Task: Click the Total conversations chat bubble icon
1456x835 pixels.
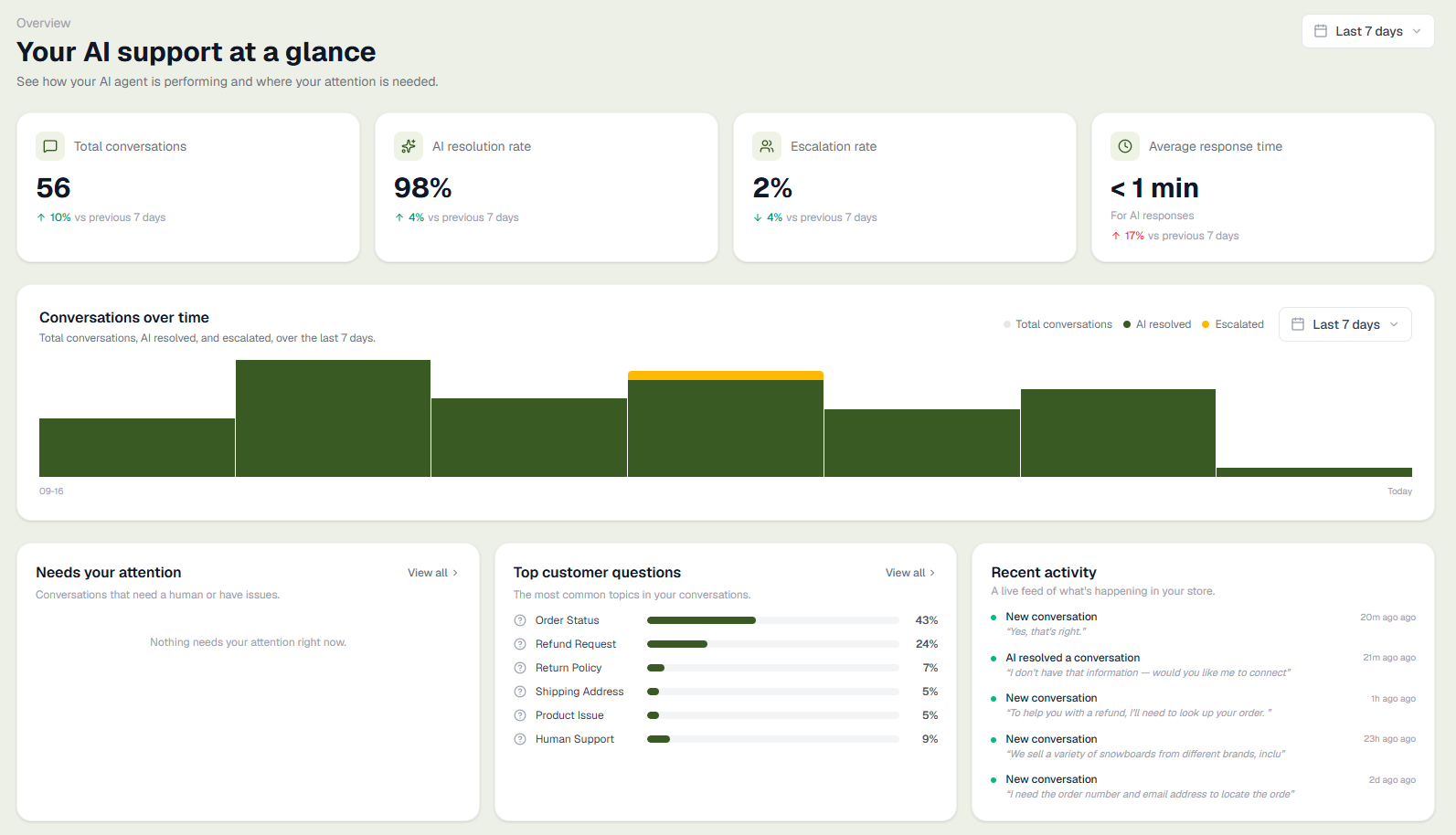Action: coord(50,146)
